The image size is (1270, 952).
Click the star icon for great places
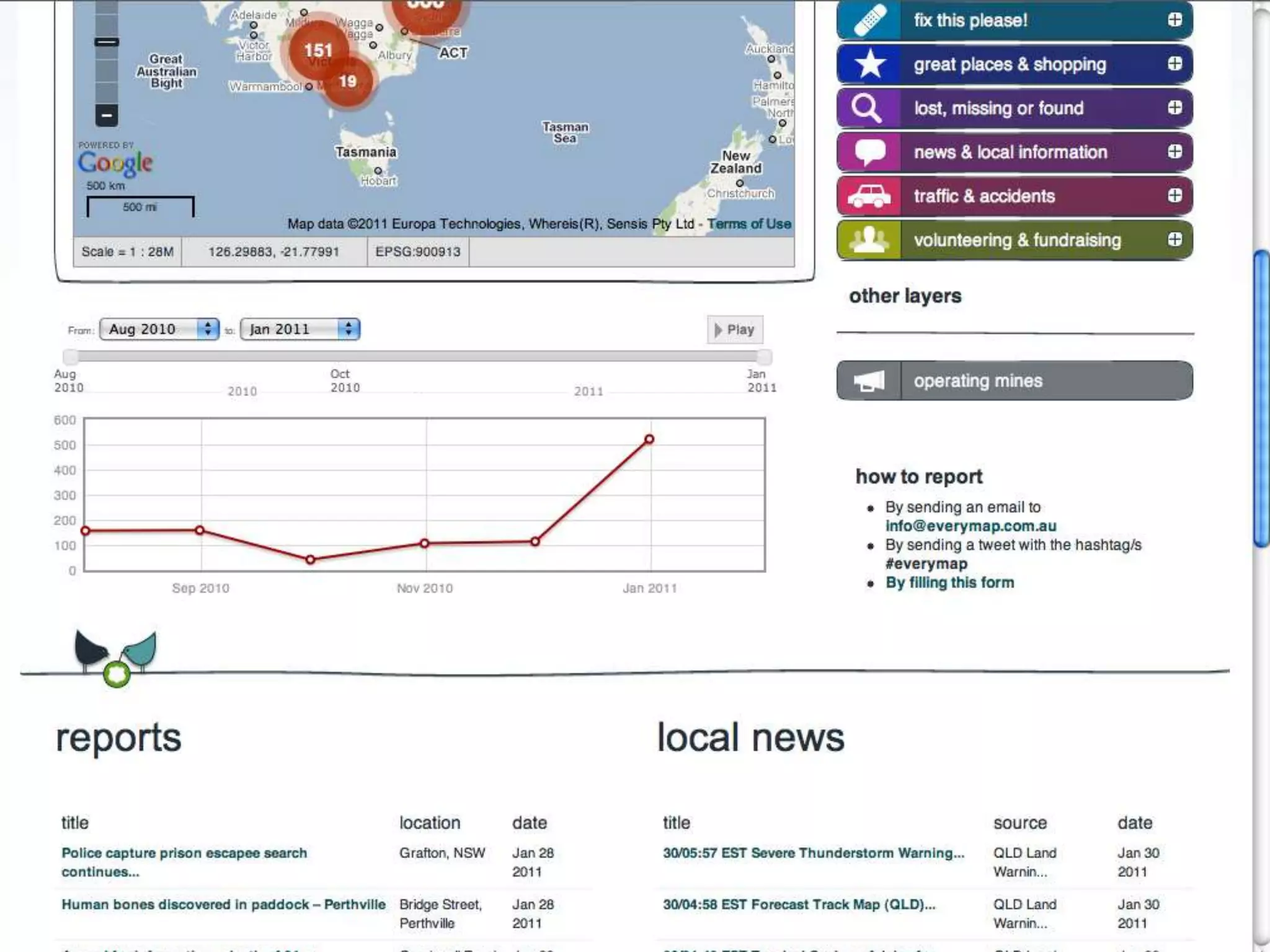(x=869, y=64)
